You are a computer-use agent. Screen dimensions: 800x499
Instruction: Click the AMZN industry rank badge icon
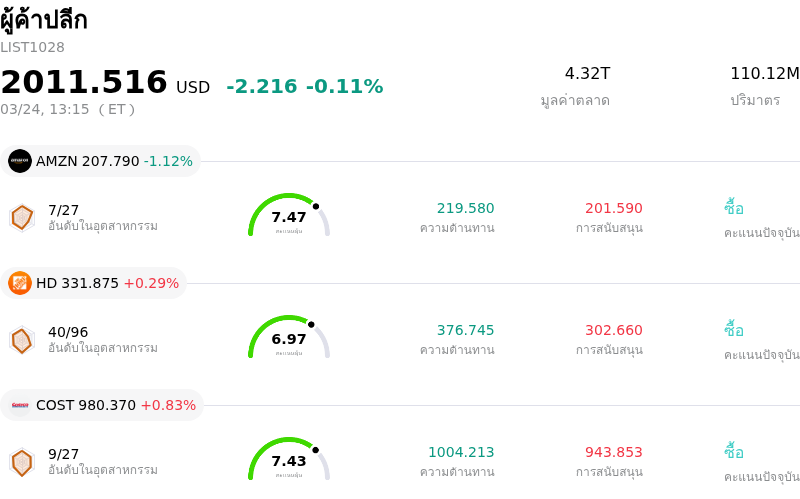point(22,217)
